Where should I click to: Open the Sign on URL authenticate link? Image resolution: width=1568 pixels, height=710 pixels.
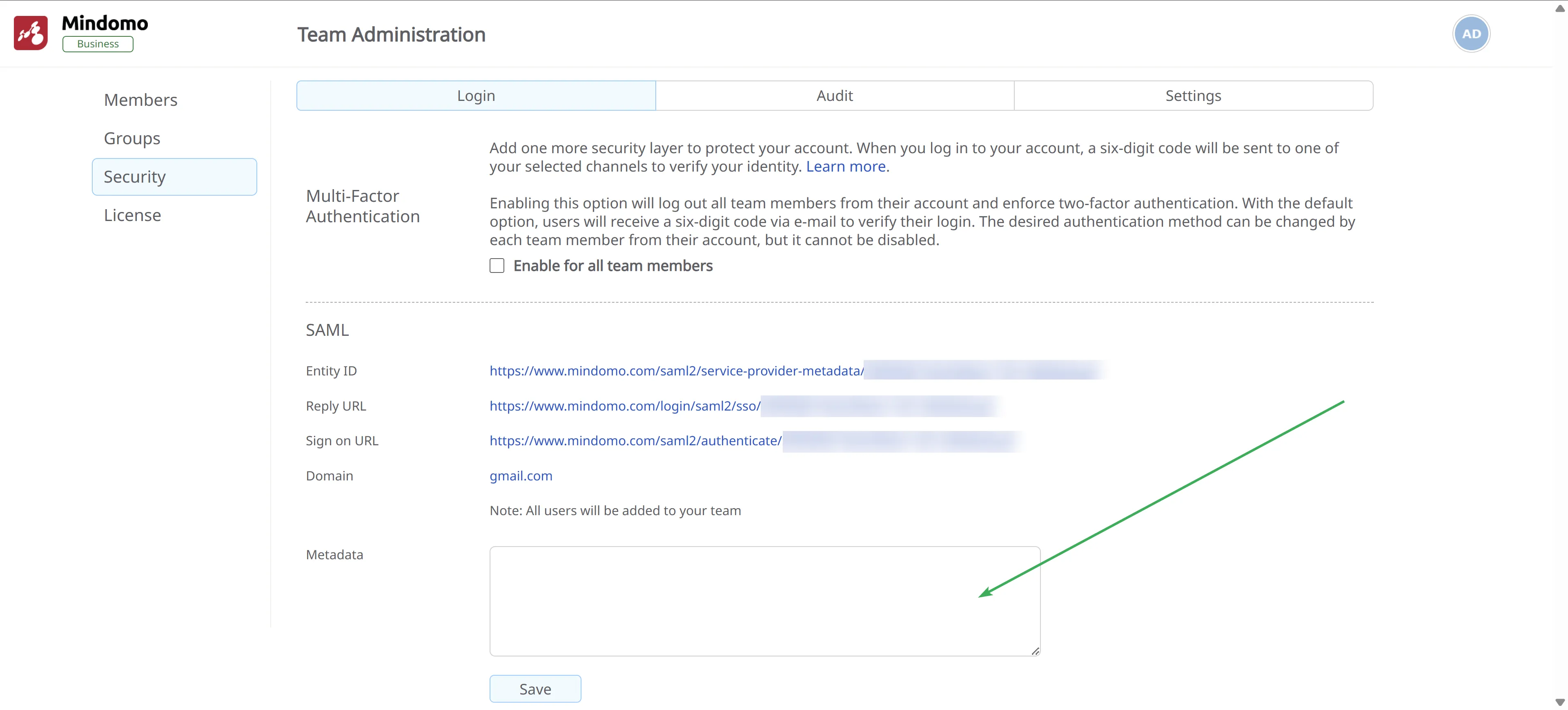point(635,441)
